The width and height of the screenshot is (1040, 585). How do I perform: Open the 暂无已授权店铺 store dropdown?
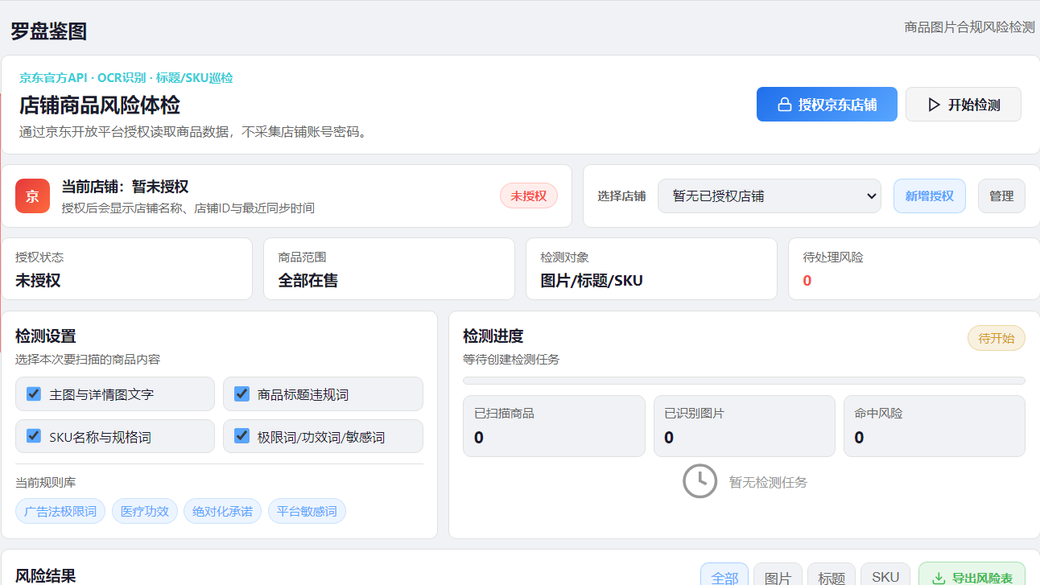coord(769,196)
